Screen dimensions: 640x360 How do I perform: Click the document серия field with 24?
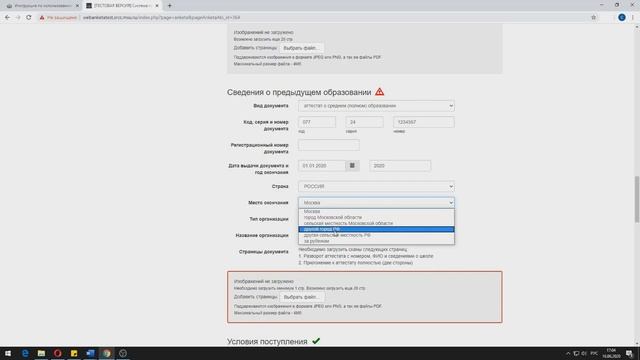click(x=364, y=122)
